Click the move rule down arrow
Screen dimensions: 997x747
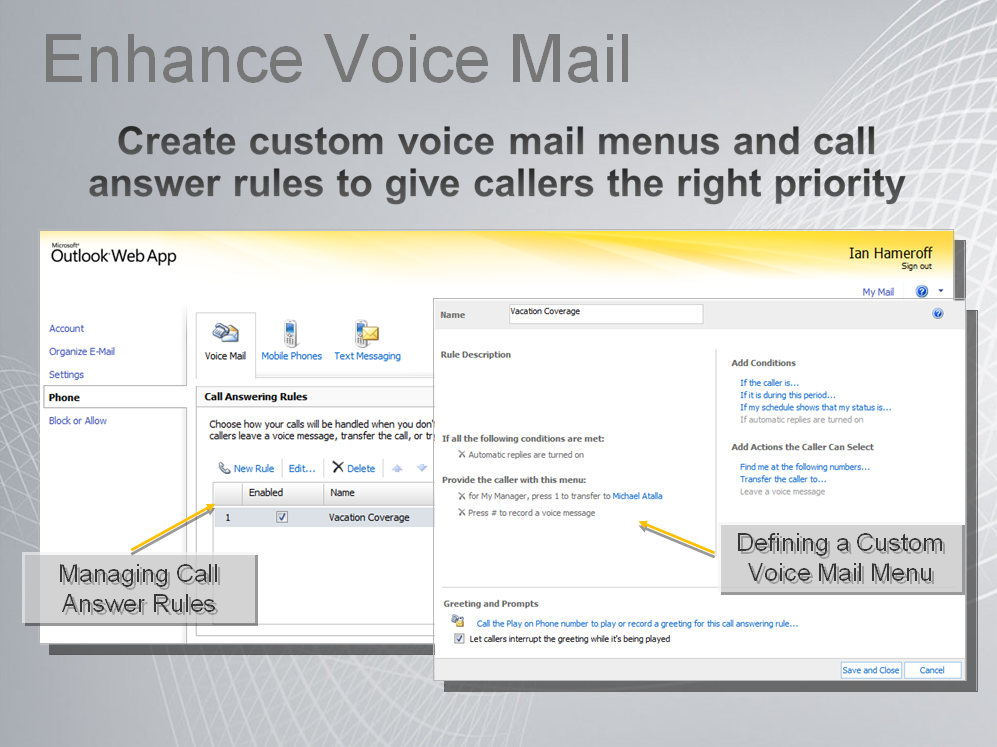[422, 468]
